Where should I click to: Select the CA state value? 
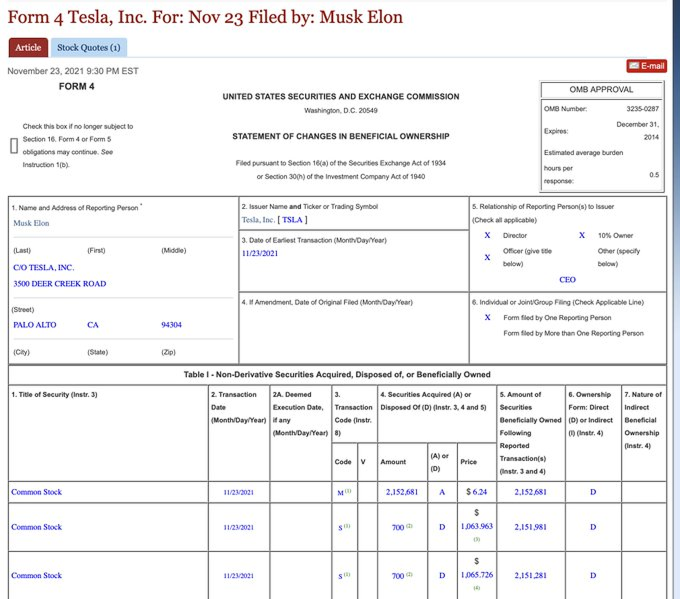93,325
